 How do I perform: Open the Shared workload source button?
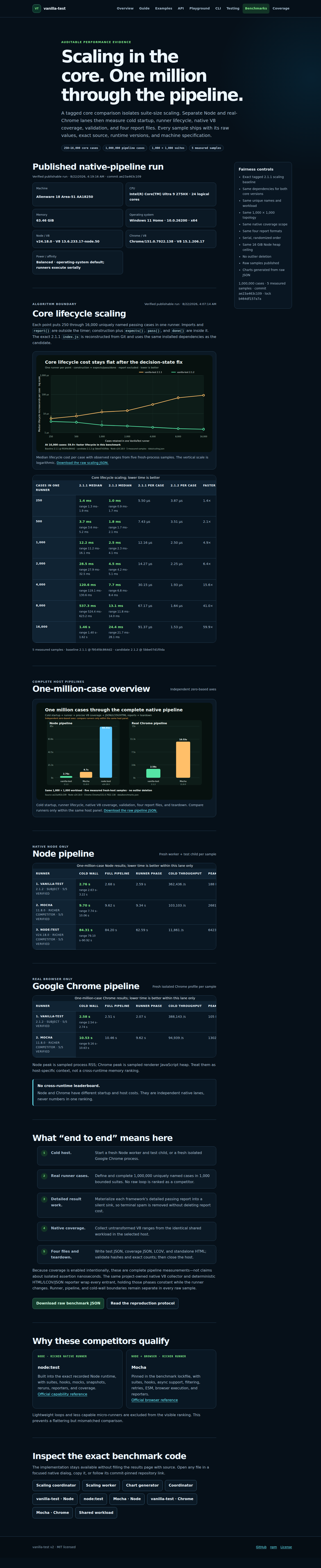96,1512
